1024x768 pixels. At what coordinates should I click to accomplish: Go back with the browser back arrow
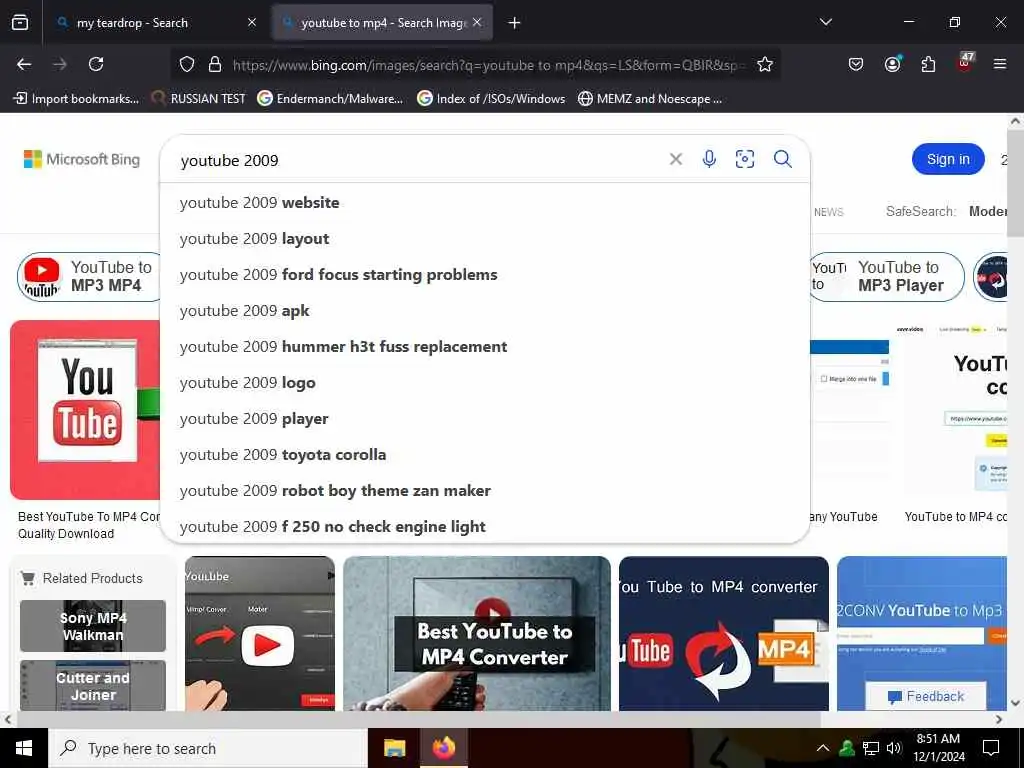[x=24, y=64]
